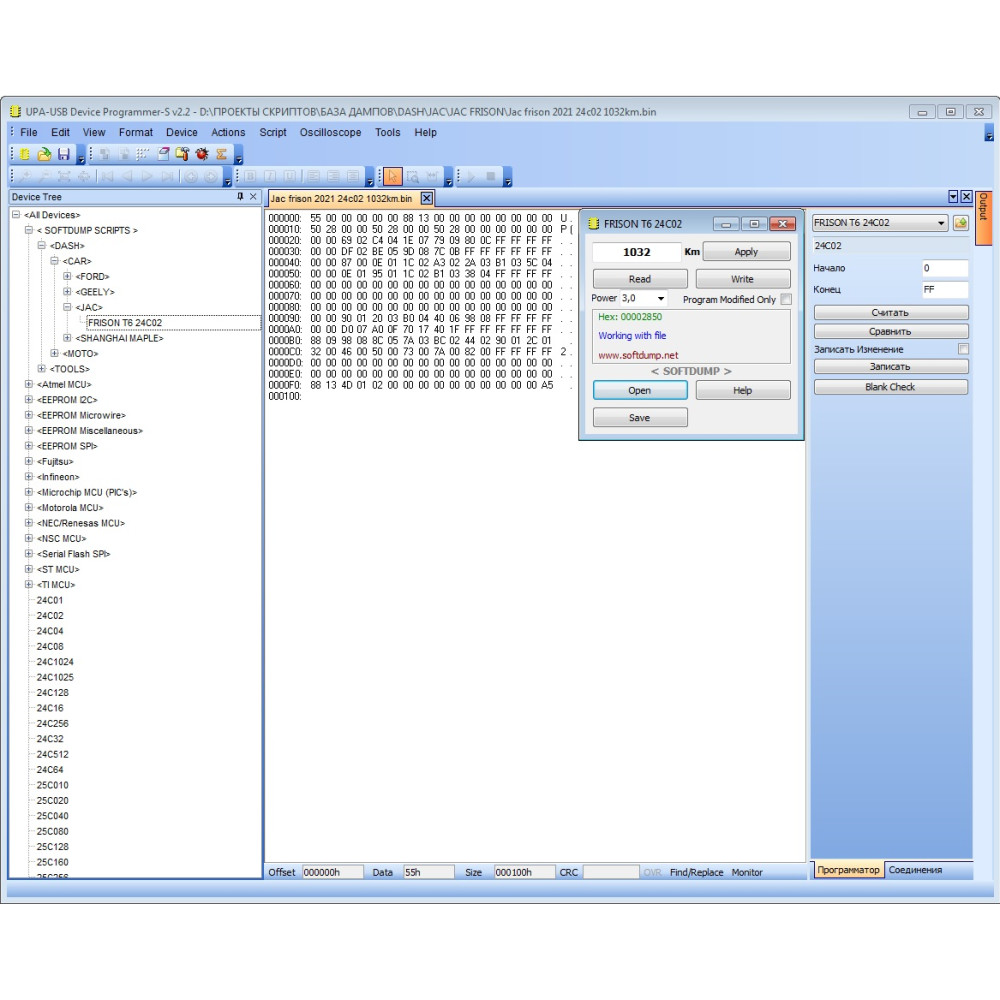Expand the MOTO tree node
The image size is (1000, 1000).
click(54, 353)
